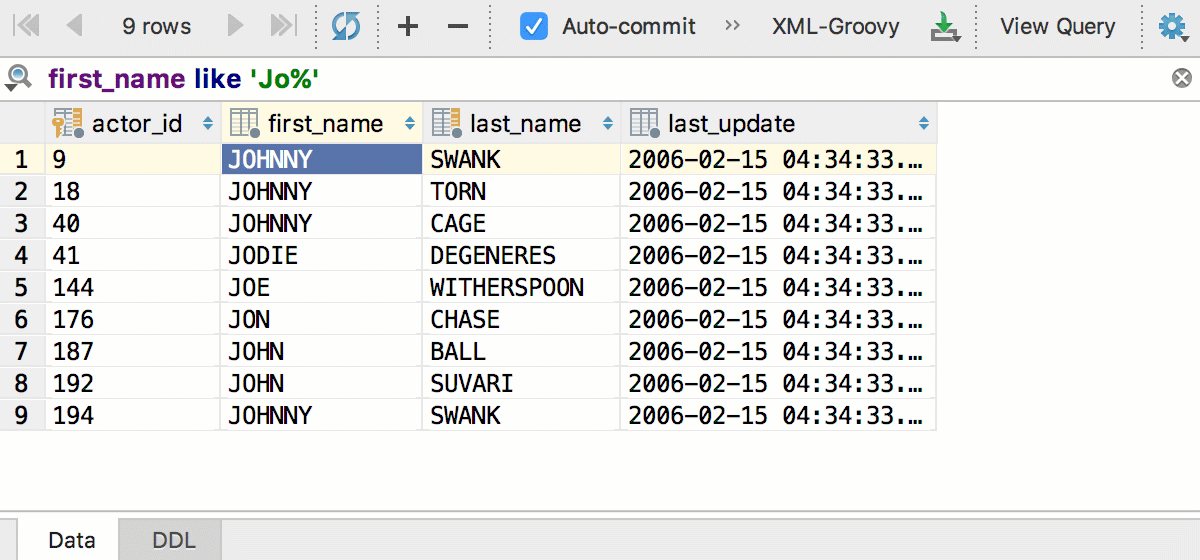Open XML-Groovy extractor dropdown

[x=835, y=27]
